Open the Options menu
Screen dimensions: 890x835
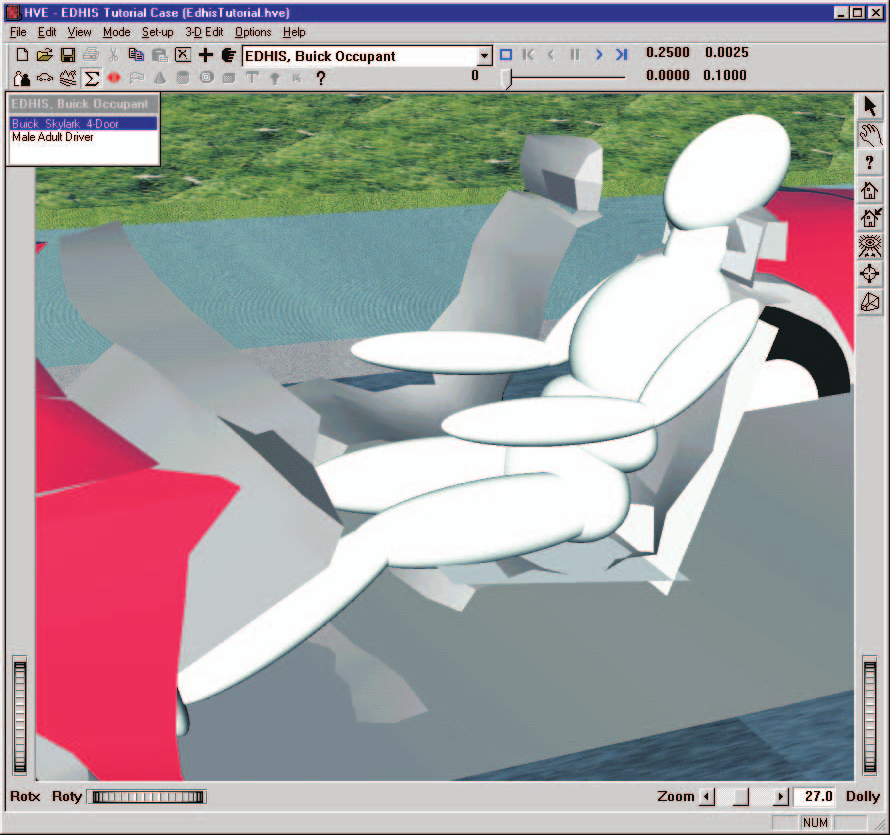tap(253, 32)
